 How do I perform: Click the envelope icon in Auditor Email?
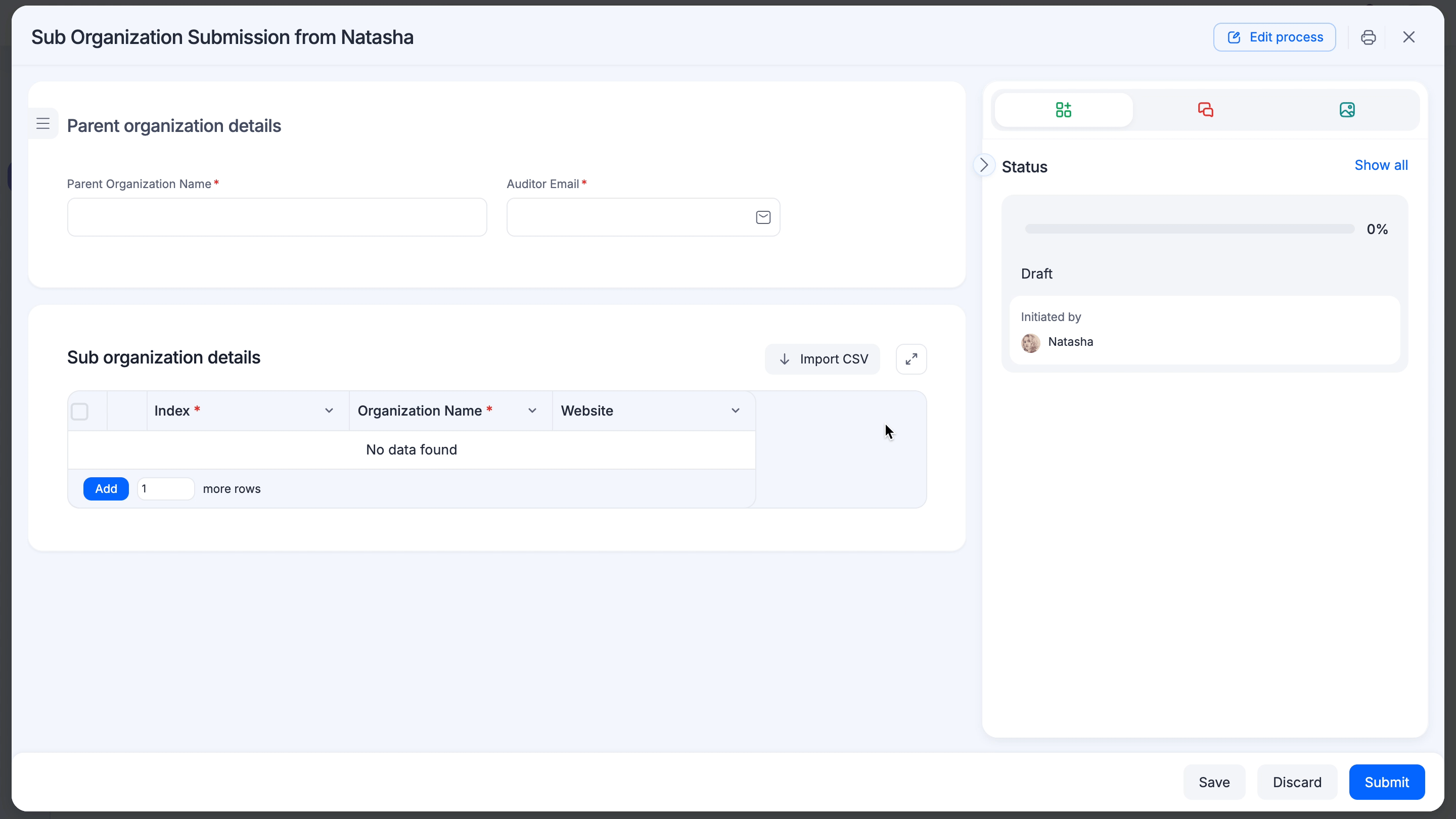pyautogui.click(x=763, y=217)
